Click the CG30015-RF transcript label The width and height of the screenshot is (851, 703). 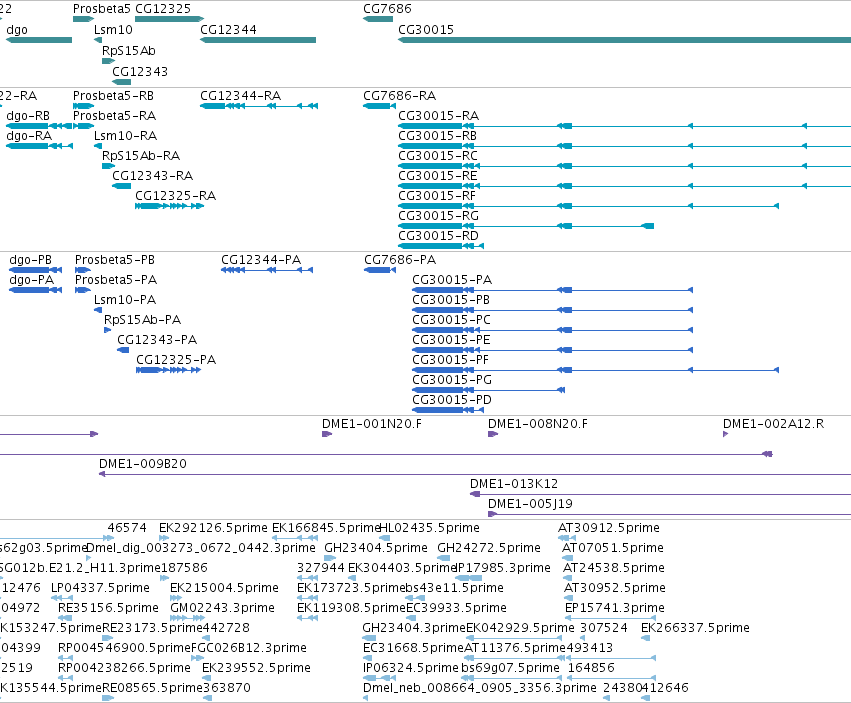click(437, 196)
